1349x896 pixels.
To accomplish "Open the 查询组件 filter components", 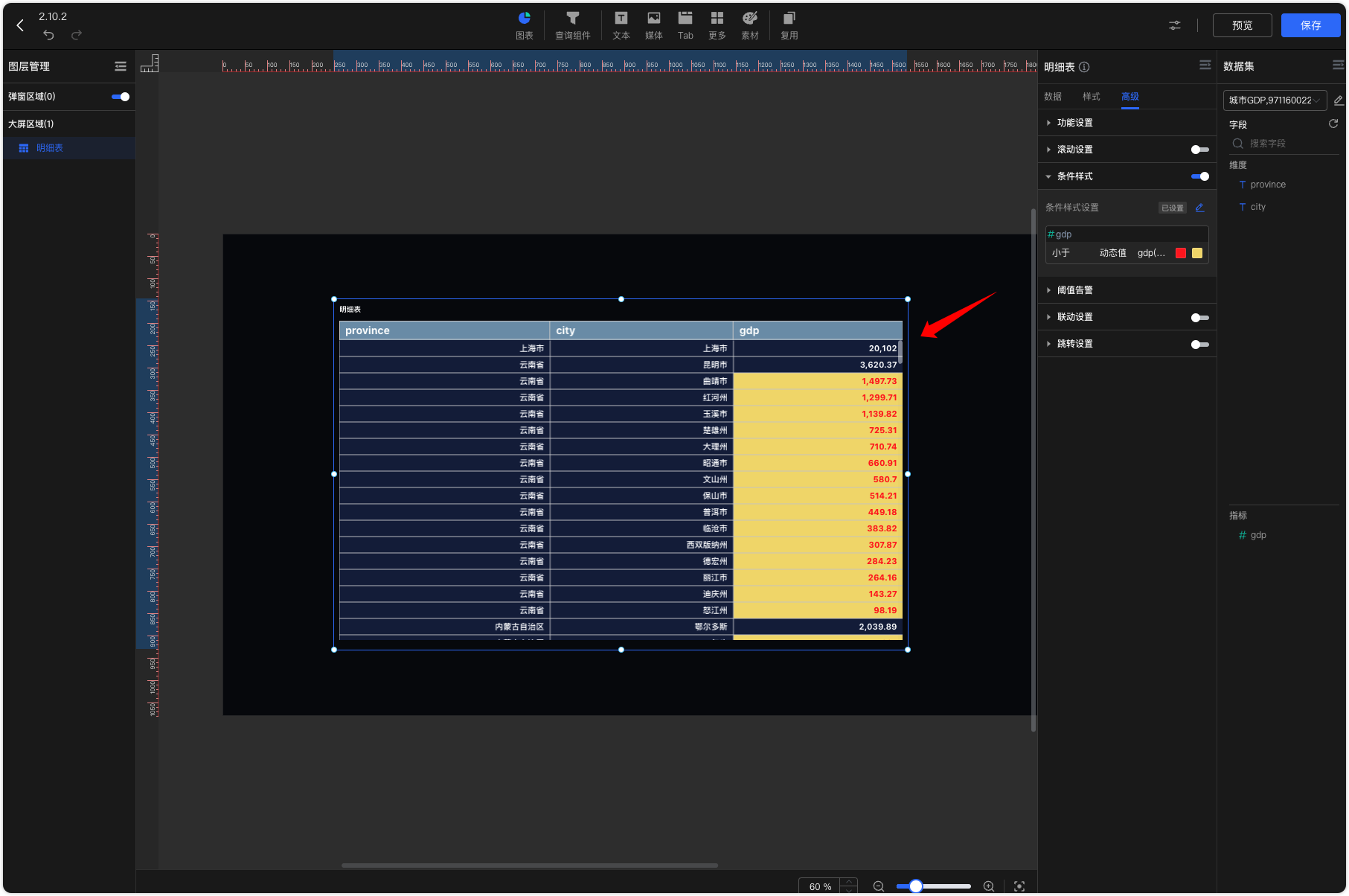I will 572,25.
